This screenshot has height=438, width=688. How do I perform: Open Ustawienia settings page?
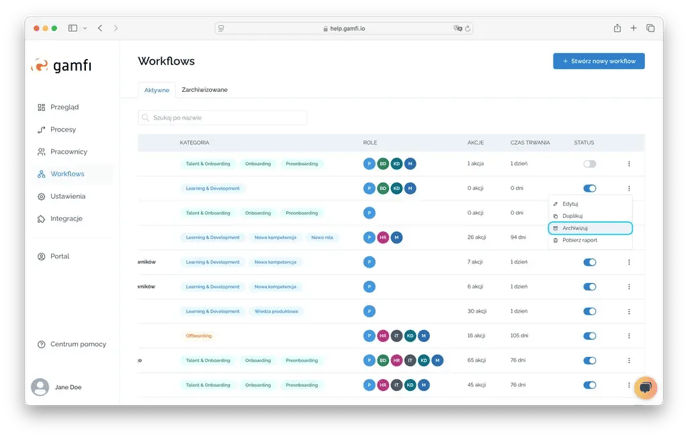(67, 196)
